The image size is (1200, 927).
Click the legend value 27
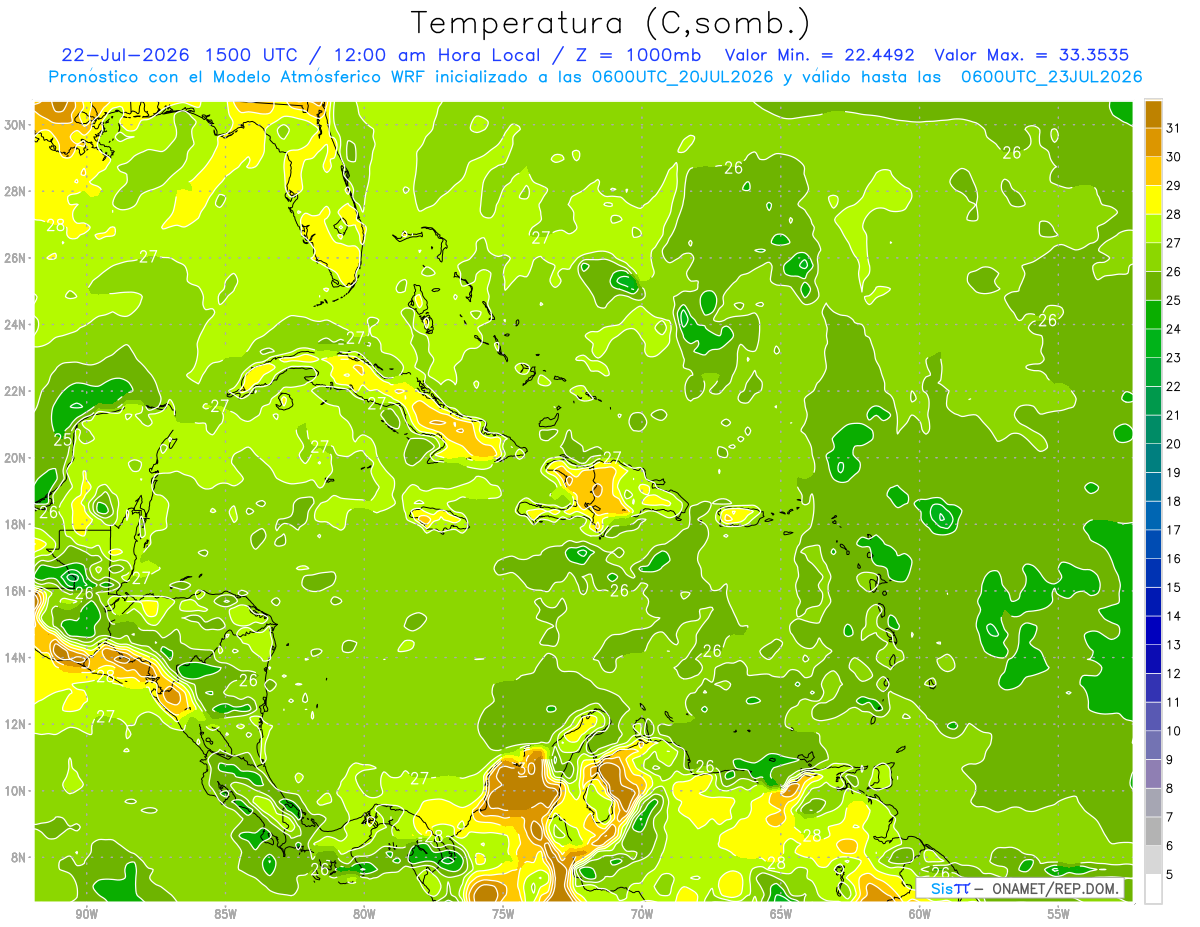pyautogui.click(x=1174, y=243)
